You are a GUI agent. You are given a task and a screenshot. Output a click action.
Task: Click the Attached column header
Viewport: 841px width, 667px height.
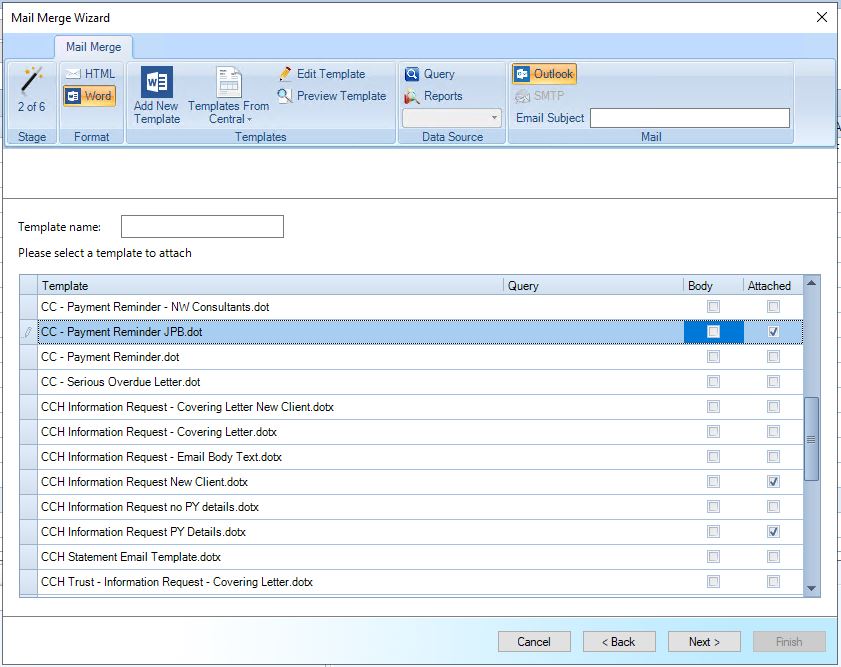[773, 285]
